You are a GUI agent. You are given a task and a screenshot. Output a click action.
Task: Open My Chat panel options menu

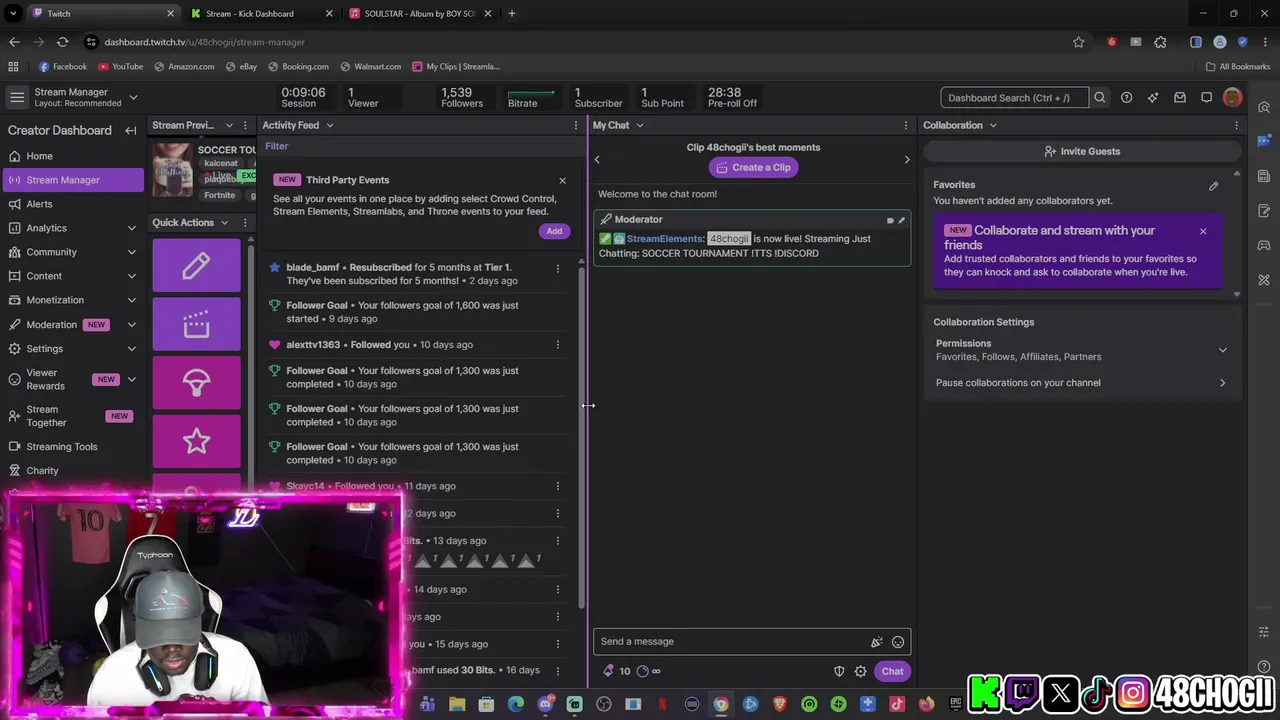click(906, 125)
